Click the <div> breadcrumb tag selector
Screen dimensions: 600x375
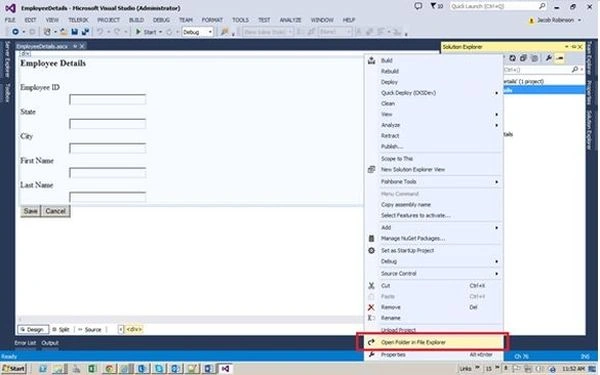pyautogui.click(x=134, y=329)
